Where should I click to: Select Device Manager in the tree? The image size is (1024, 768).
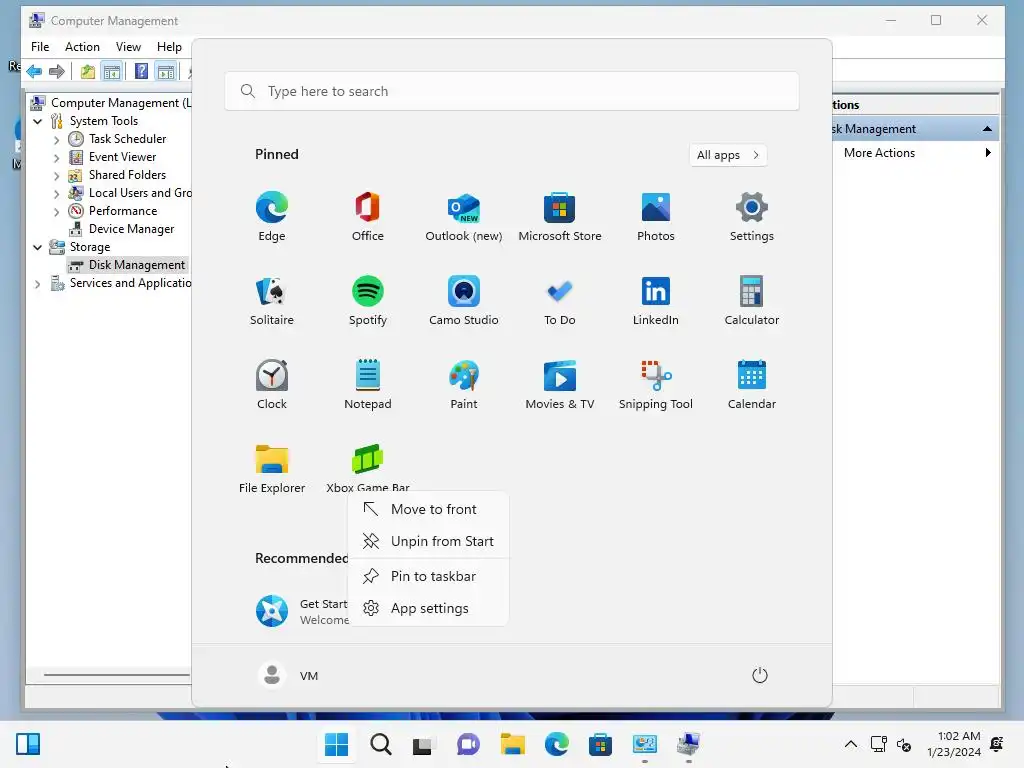coord(131,229)
